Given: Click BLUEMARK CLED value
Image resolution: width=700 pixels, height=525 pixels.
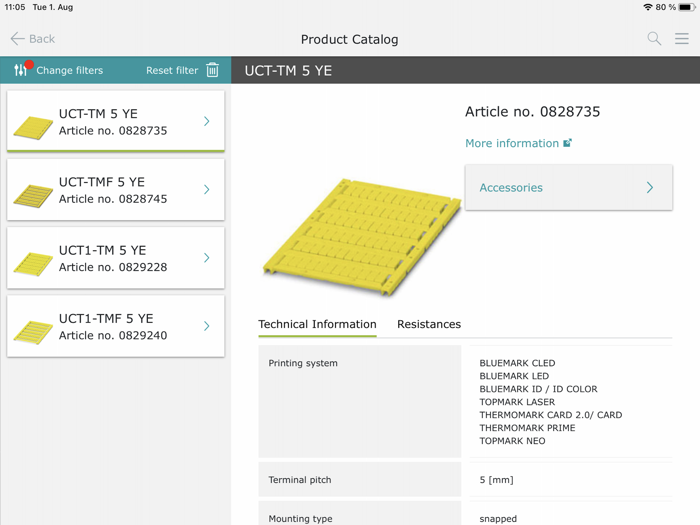Looking at the screenshot, I should [x=517, y=363].
